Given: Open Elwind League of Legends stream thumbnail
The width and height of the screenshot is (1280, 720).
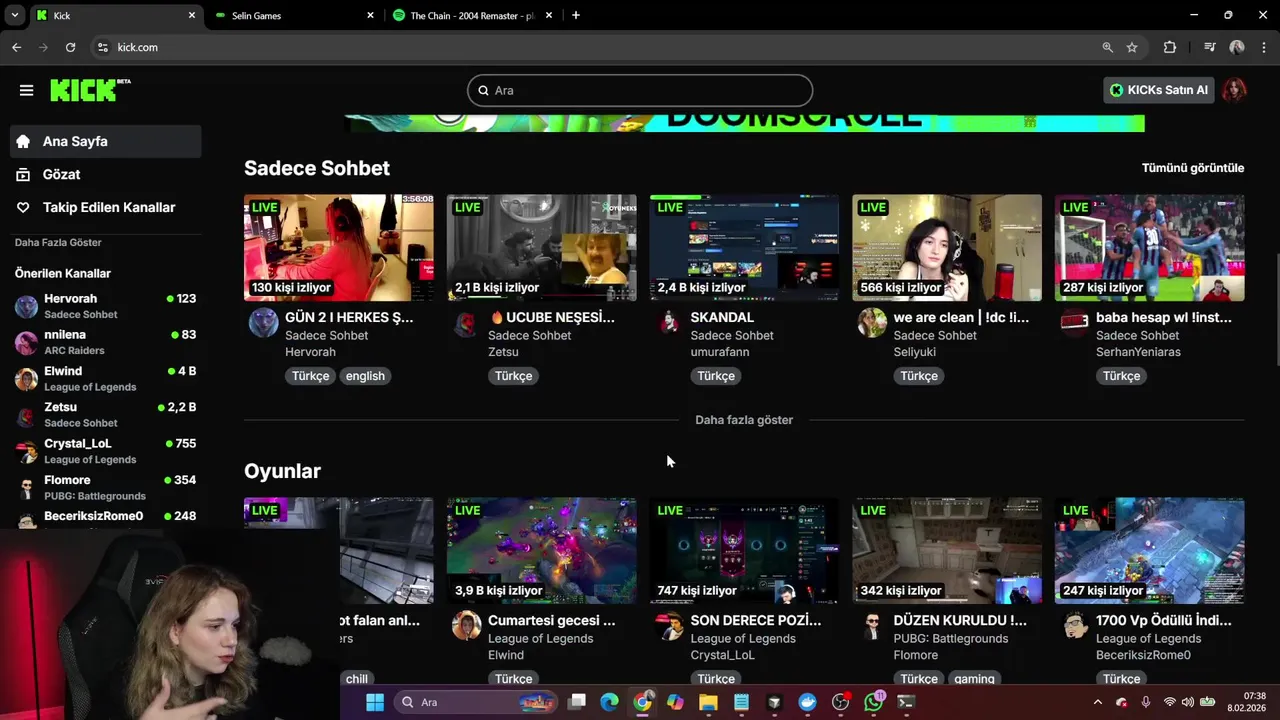Looking at the screenshot, I should coord(542,550).
